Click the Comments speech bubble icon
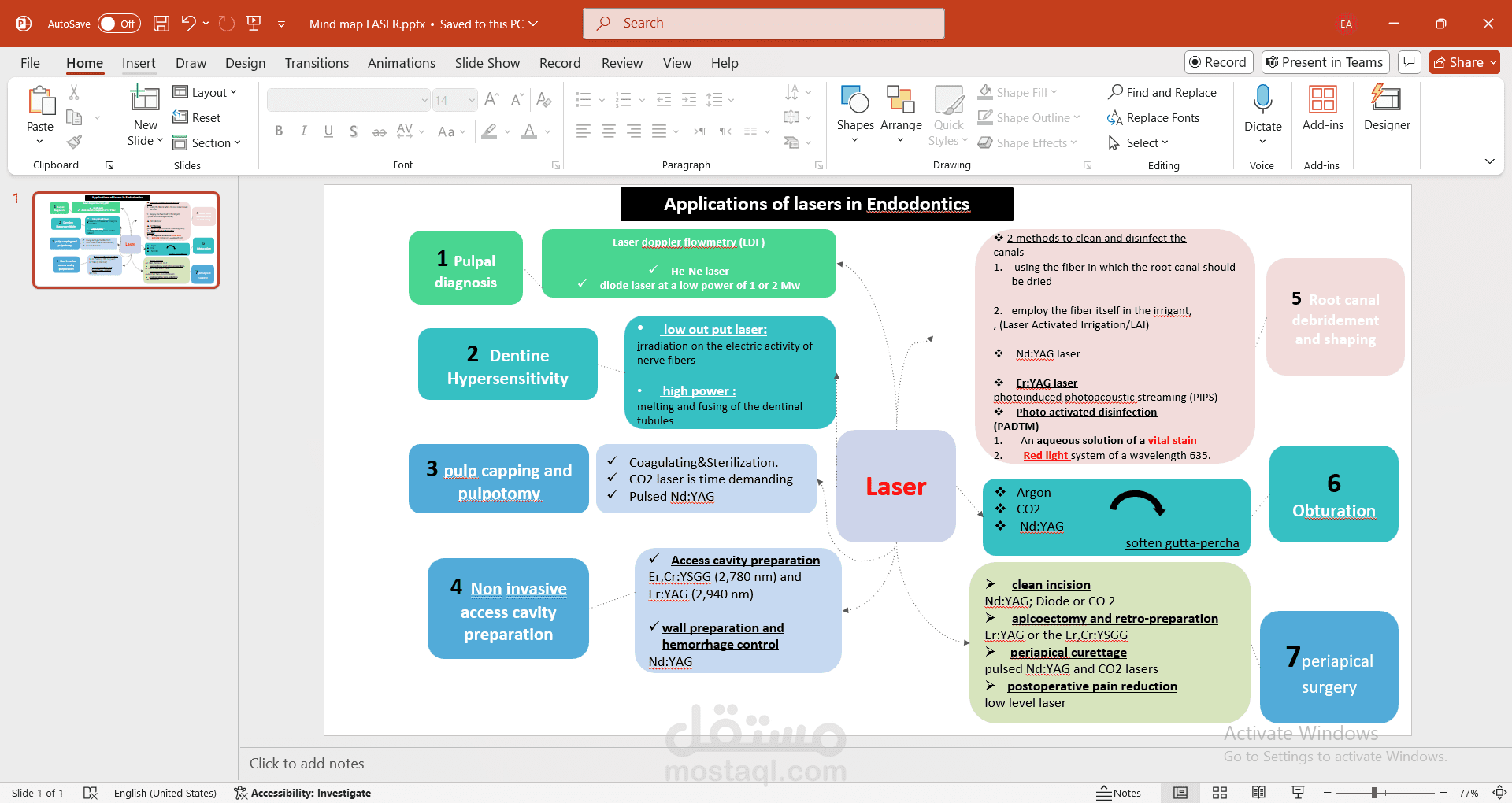 pyautogui.click(x=1410, y=61)
